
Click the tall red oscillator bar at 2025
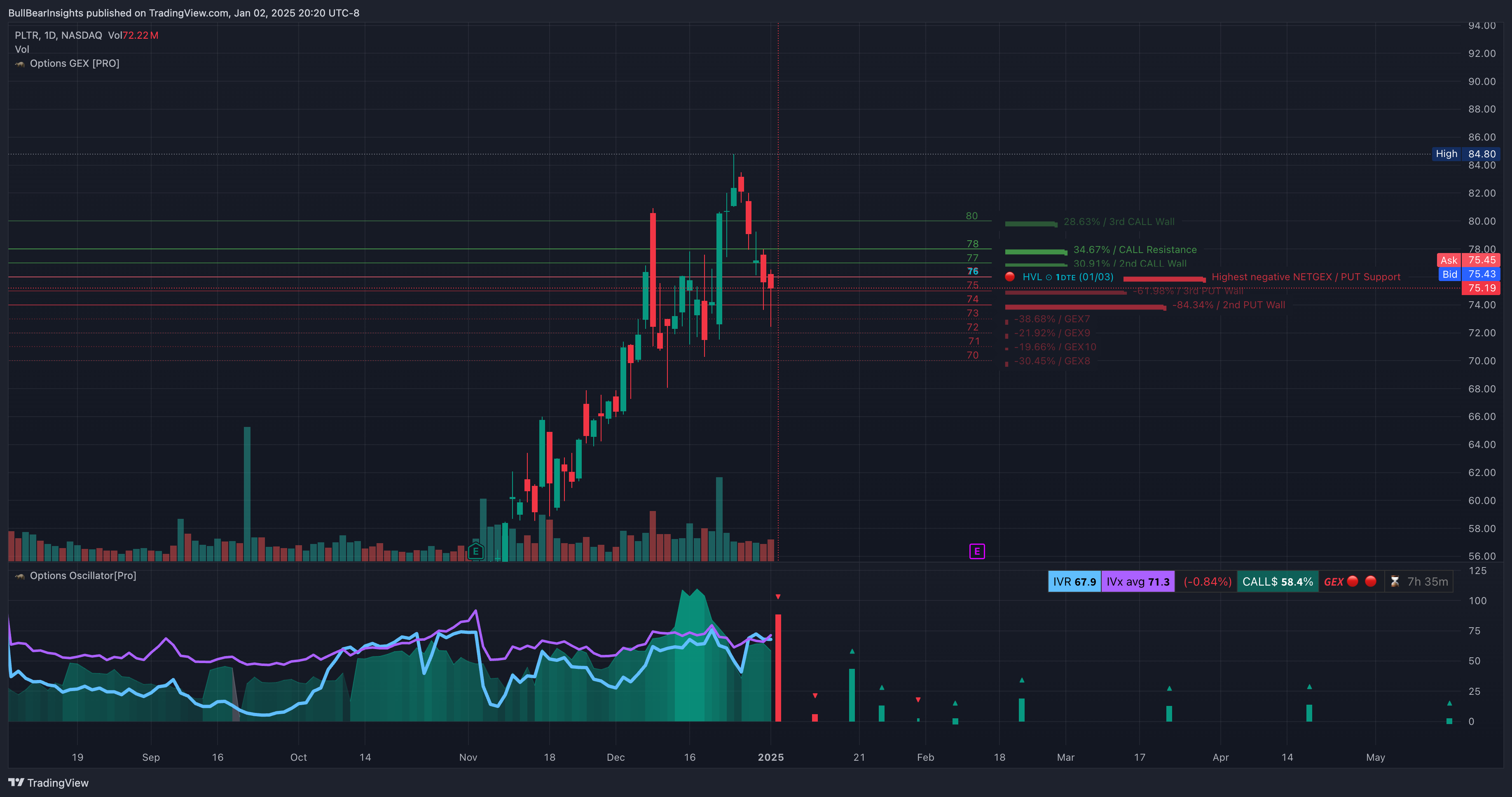click(x=778, y=668)
